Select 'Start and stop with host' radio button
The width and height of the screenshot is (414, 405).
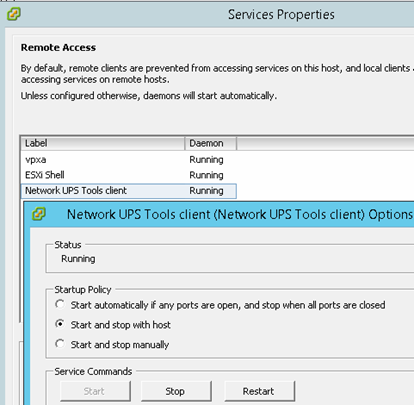[60, 324]
